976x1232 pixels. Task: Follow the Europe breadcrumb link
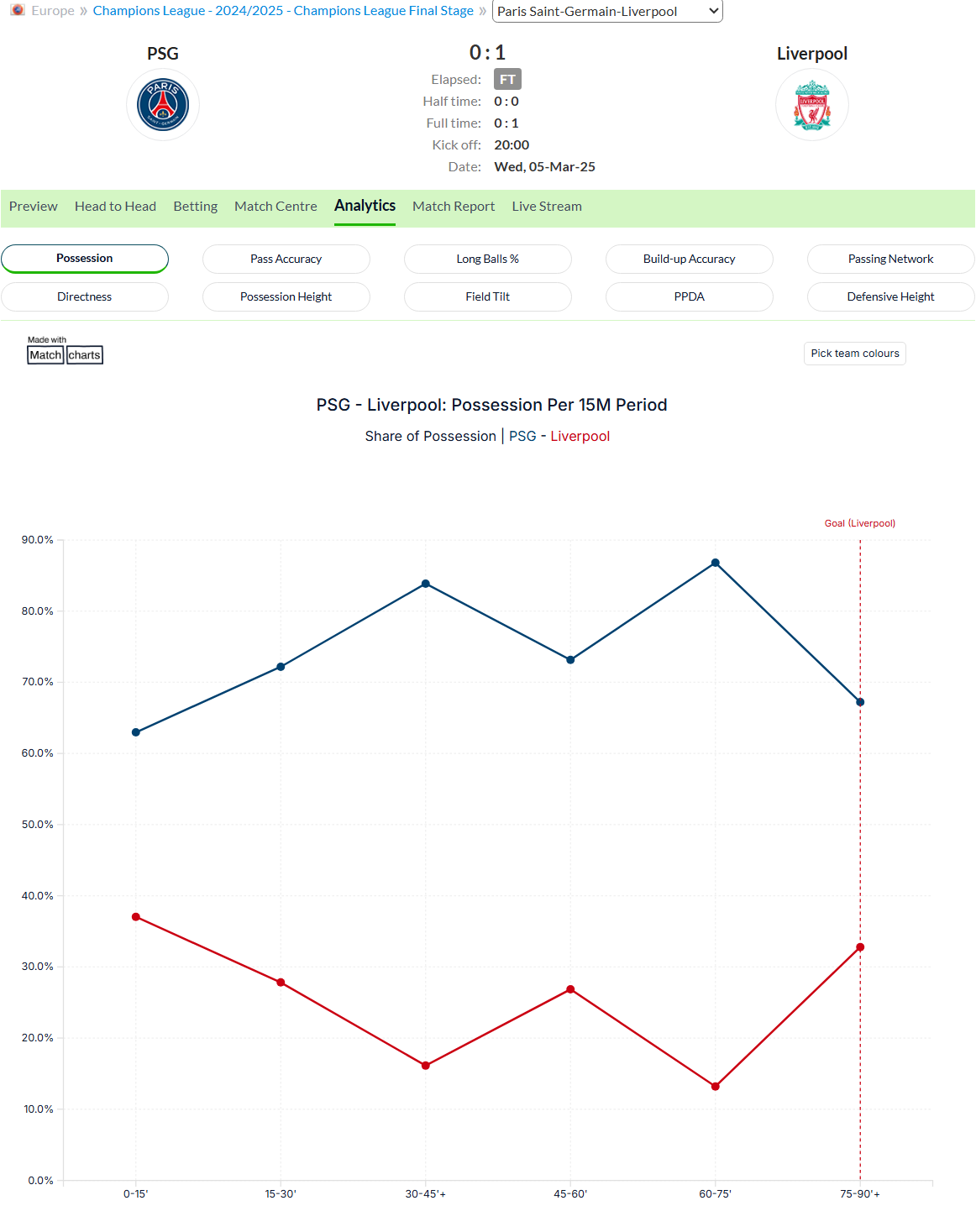coord(53,11)
